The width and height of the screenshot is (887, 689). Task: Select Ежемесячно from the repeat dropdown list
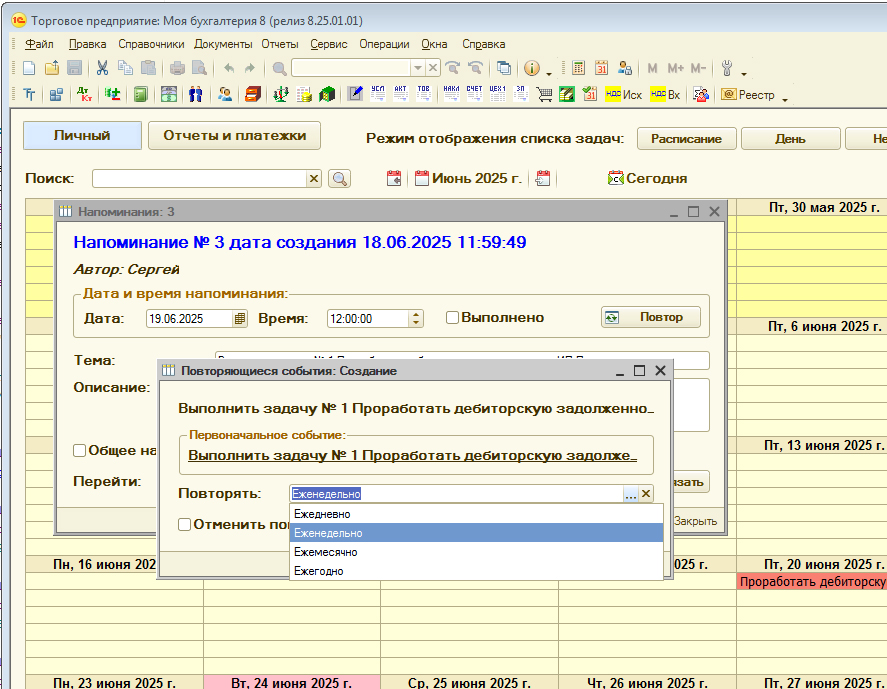coord(326,552)
